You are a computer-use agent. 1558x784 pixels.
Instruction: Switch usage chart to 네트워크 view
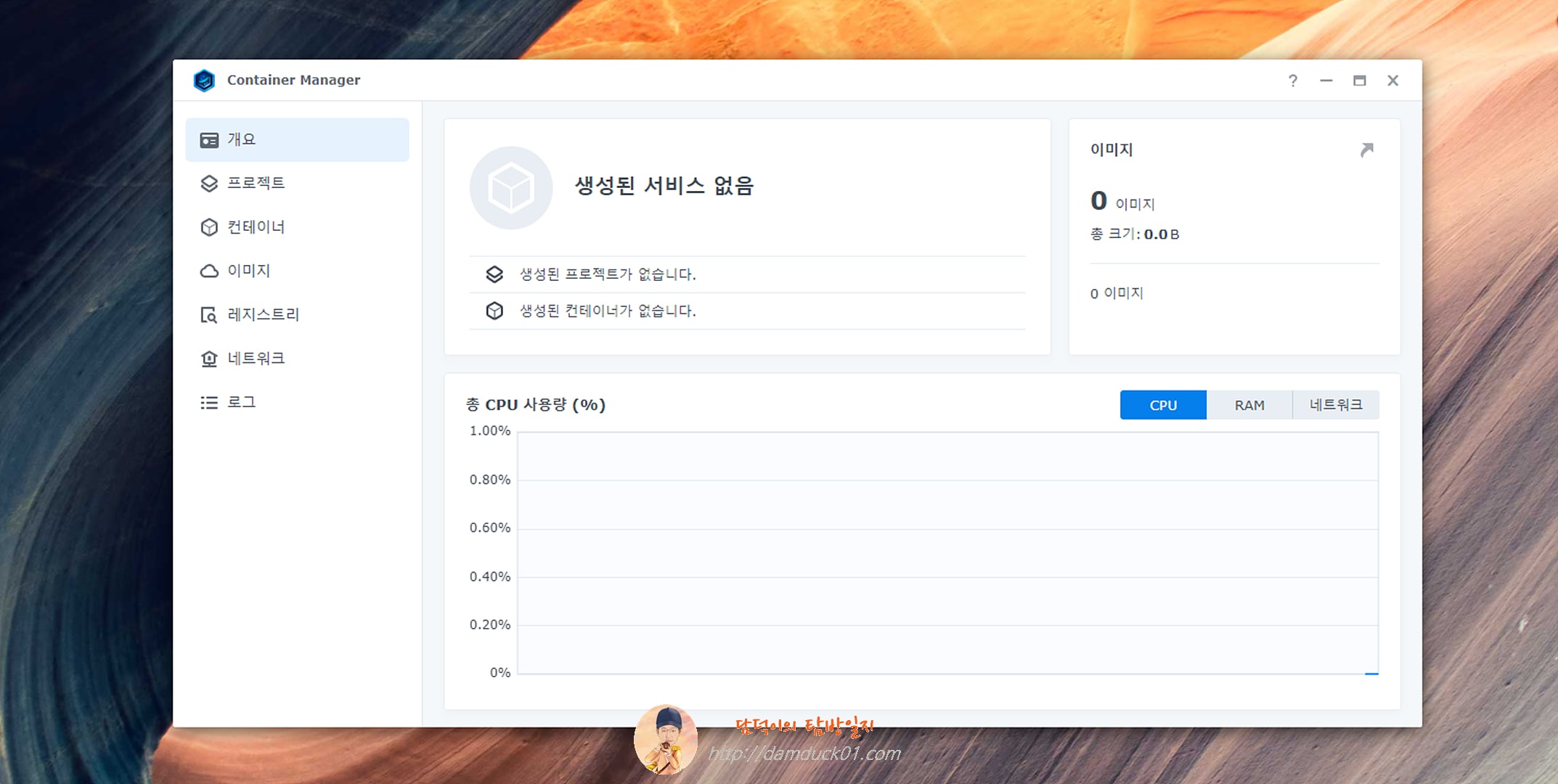tap(1336, 404)
